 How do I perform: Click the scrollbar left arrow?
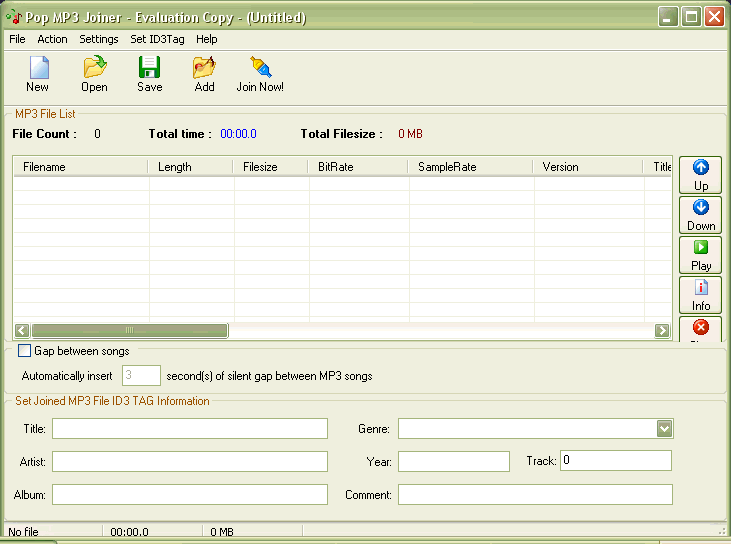[22, 331]
